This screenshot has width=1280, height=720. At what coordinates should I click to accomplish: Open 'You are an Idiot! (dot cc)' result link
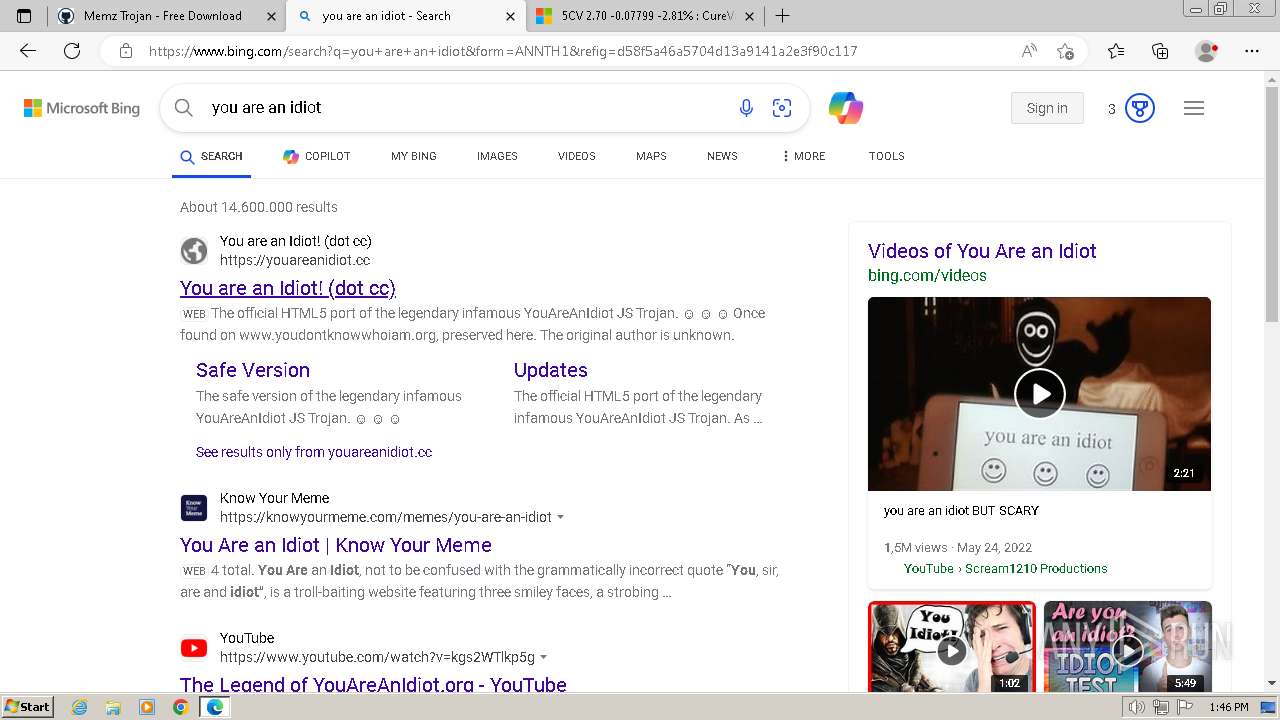(288, 288)
